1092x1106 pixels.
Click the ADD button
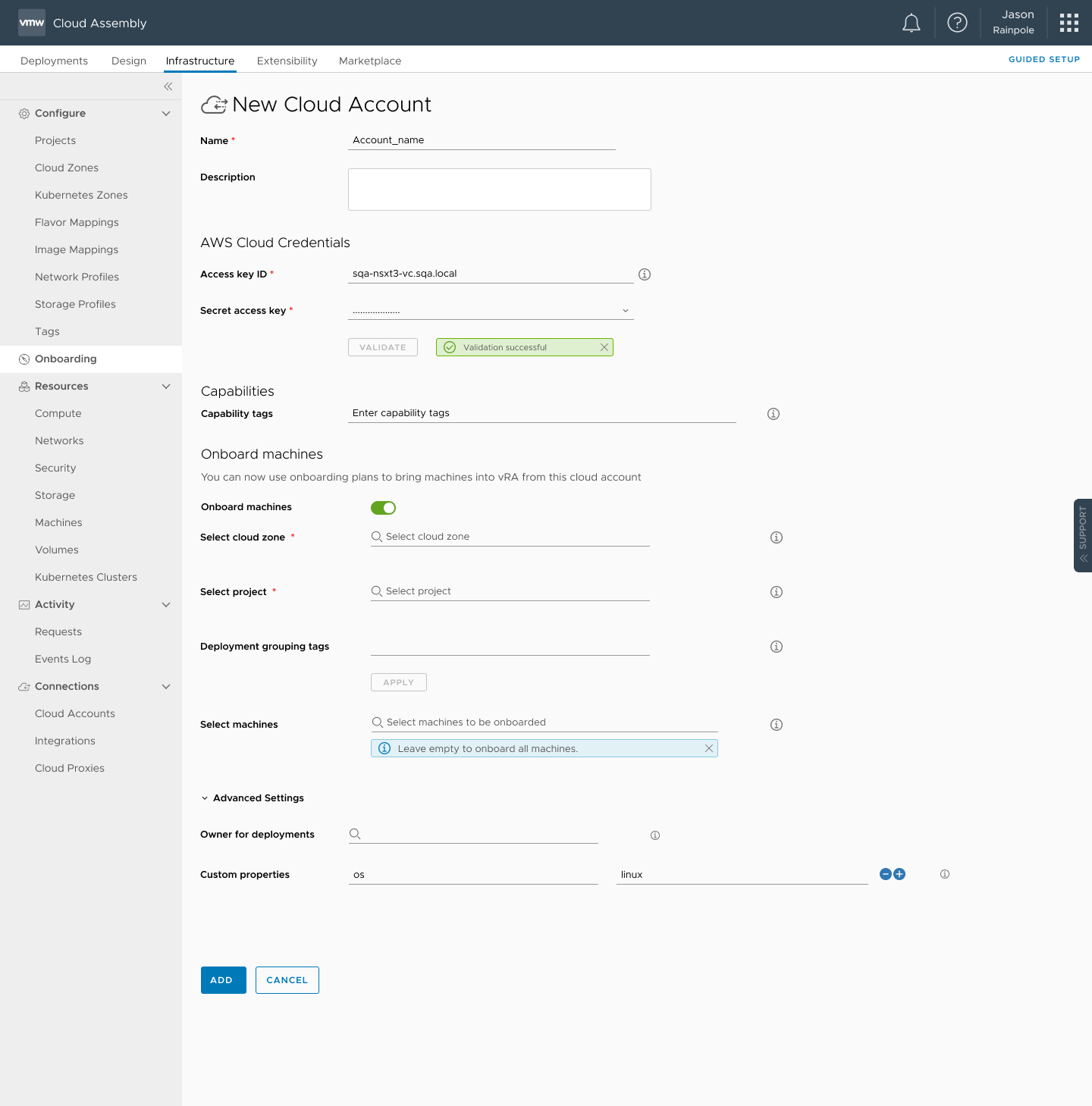point(224,980)
